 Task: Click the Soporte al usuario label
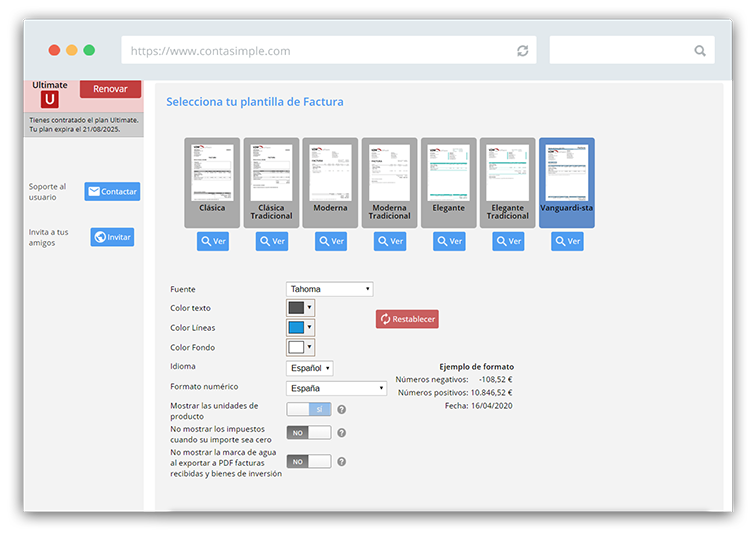[x=47, y=192]
